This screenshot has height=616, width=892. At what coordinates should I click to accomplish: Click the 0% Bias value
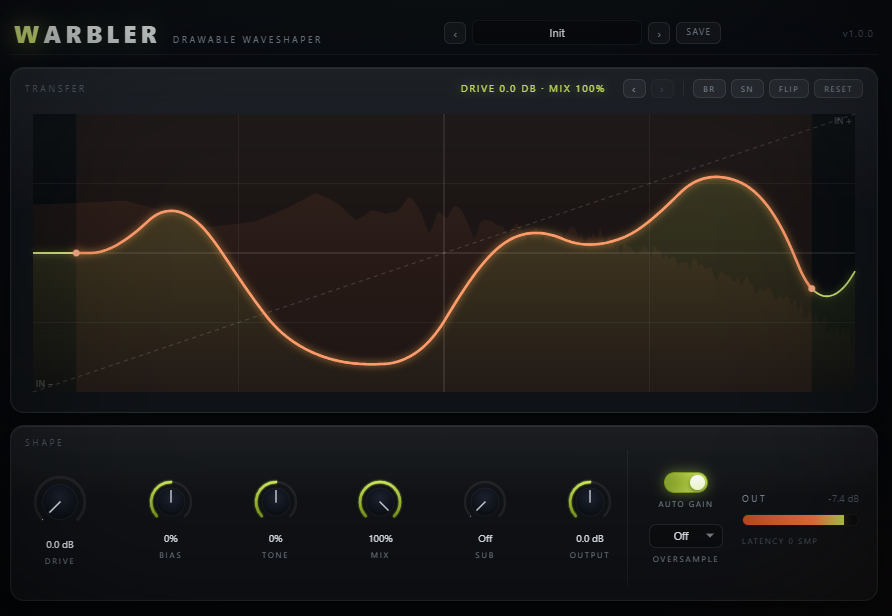coord(171,538)
